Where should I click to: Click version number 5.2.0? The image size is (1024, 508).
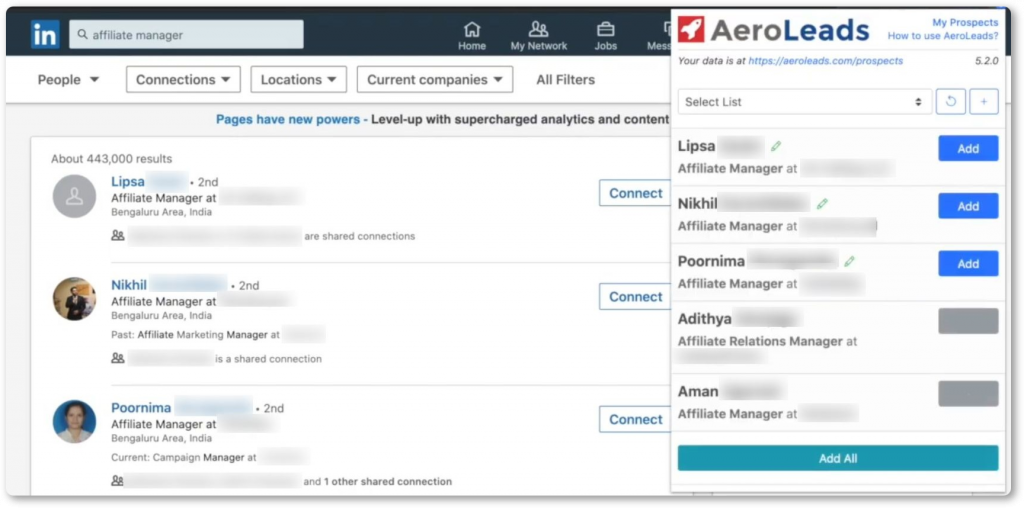tap(986, 61)
